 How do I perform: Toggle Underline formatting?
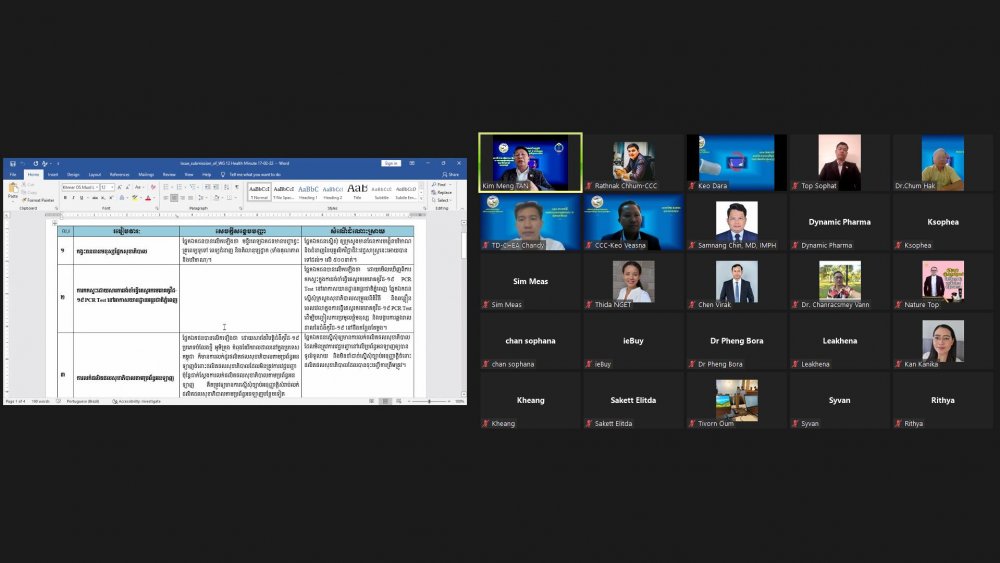click(x=81, y=198)
